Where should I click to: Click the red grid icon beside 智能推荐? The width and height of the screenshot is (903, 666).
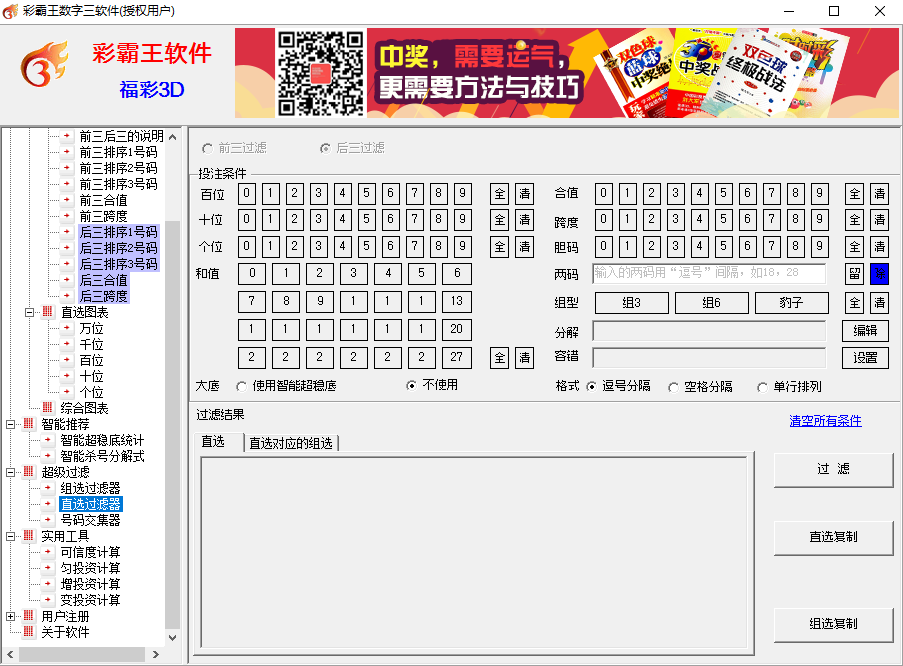(29, 424)
